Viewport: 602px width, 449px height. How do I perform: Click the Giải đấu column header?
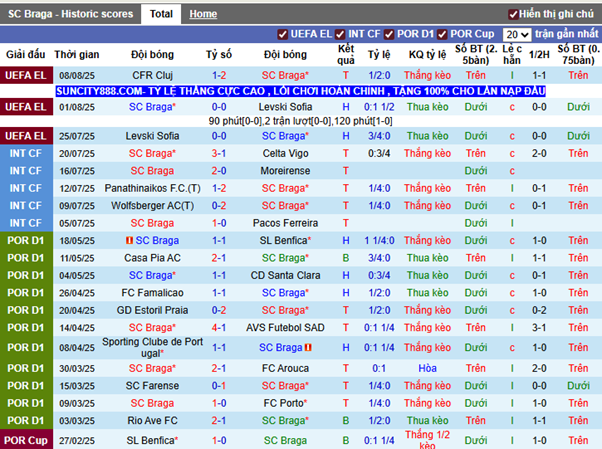tap(26, 55)
